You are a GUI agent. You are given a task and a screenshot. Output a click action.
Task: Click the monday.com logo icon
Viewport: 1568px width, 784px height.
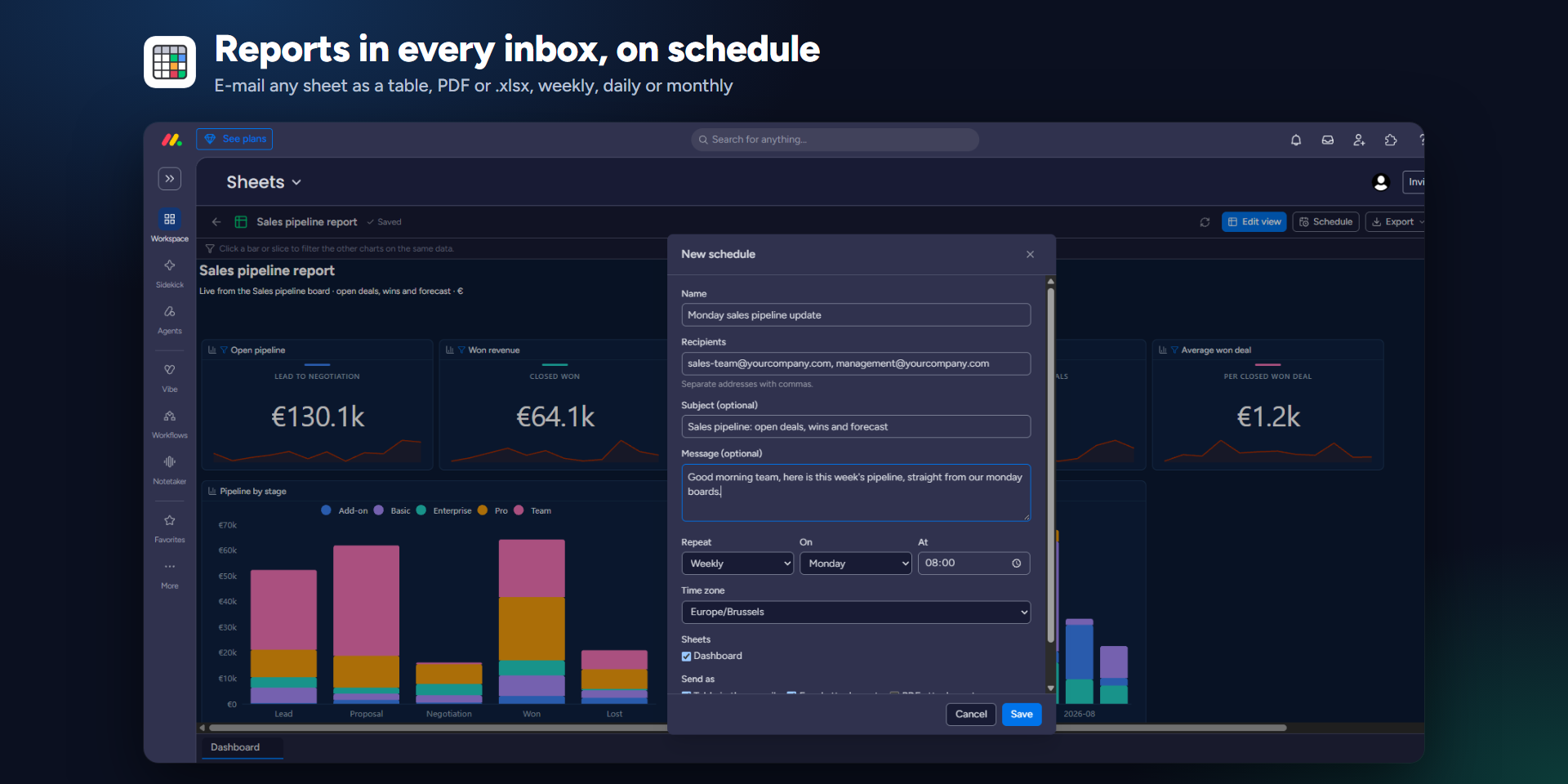(171, 140)
